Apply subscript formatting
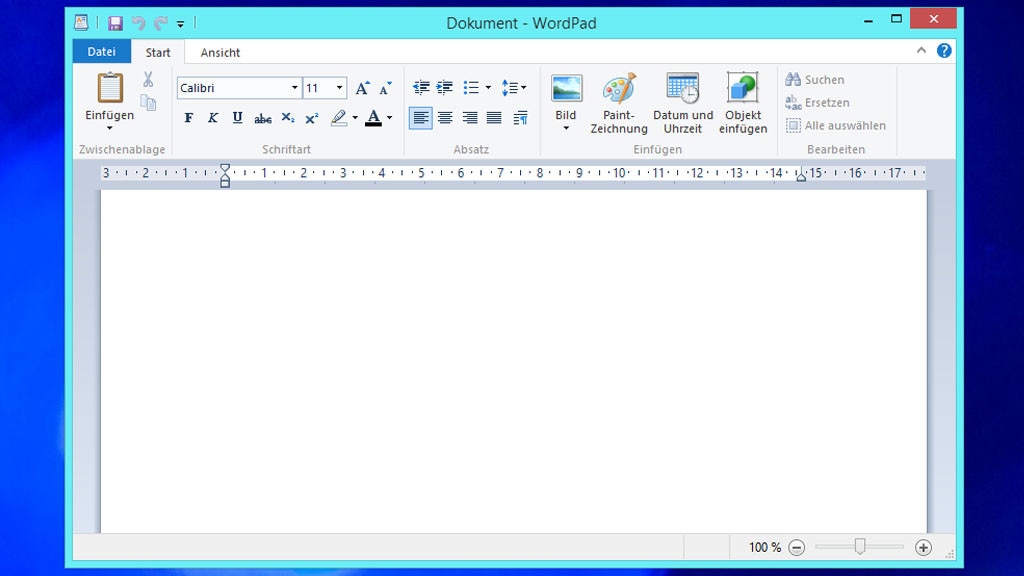This screenshot has width=1024, height=576. coord(287,118)
